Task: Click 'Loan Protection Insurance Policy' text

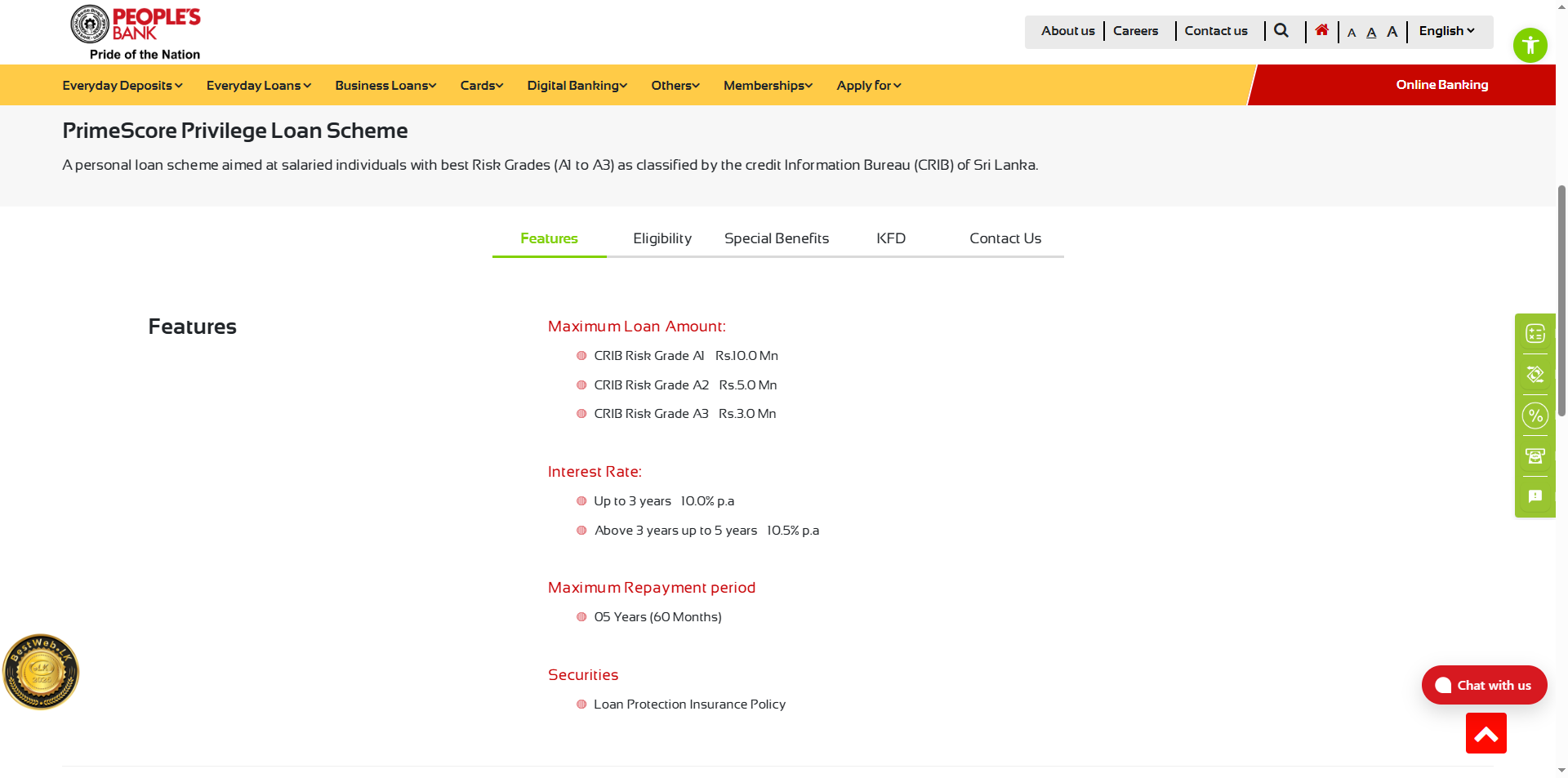Action: (689, 705)
